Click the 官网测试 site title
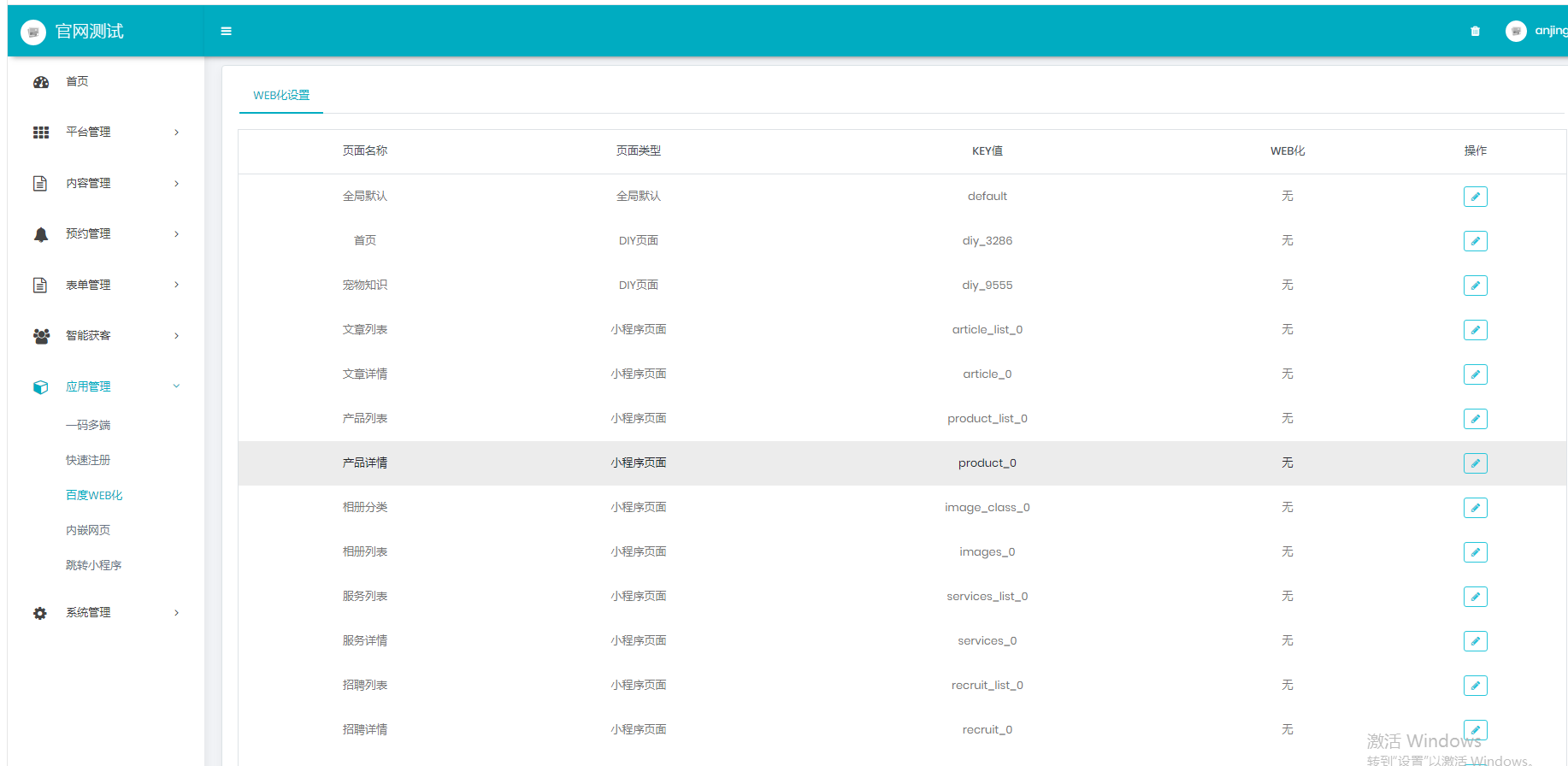1568x766 pixels. tap(90, 32)
